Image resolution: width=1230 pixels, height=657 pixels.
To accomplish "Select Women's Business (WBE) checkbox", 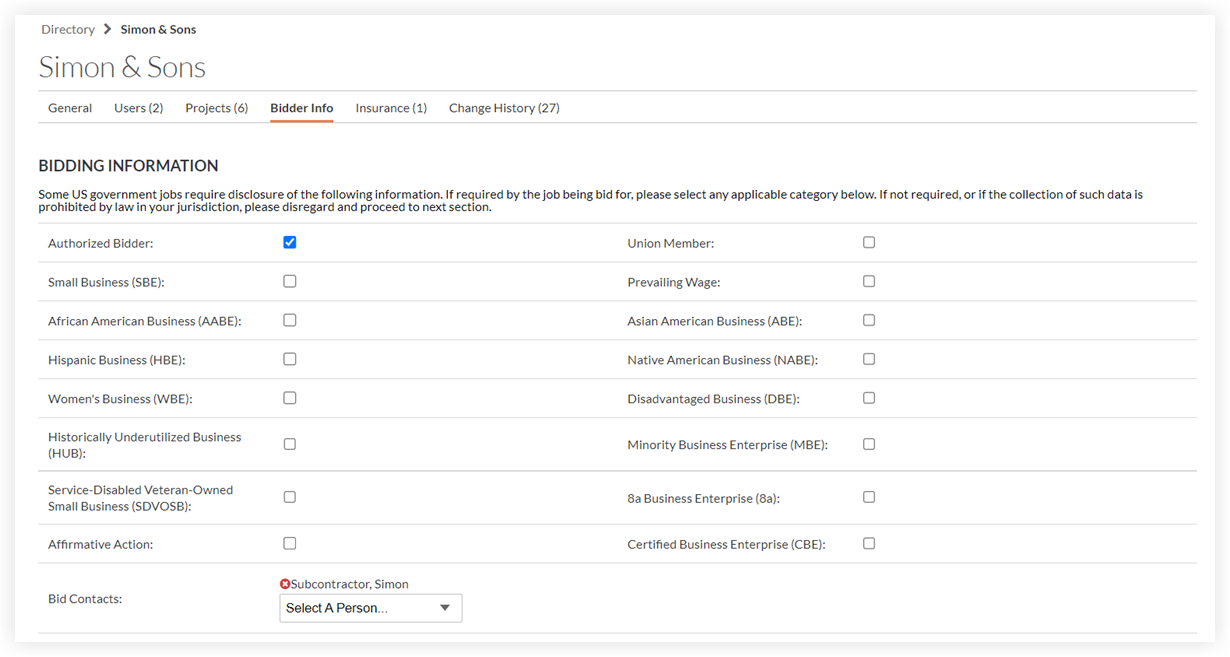I will pyautogui.click(x=290, y=398).
